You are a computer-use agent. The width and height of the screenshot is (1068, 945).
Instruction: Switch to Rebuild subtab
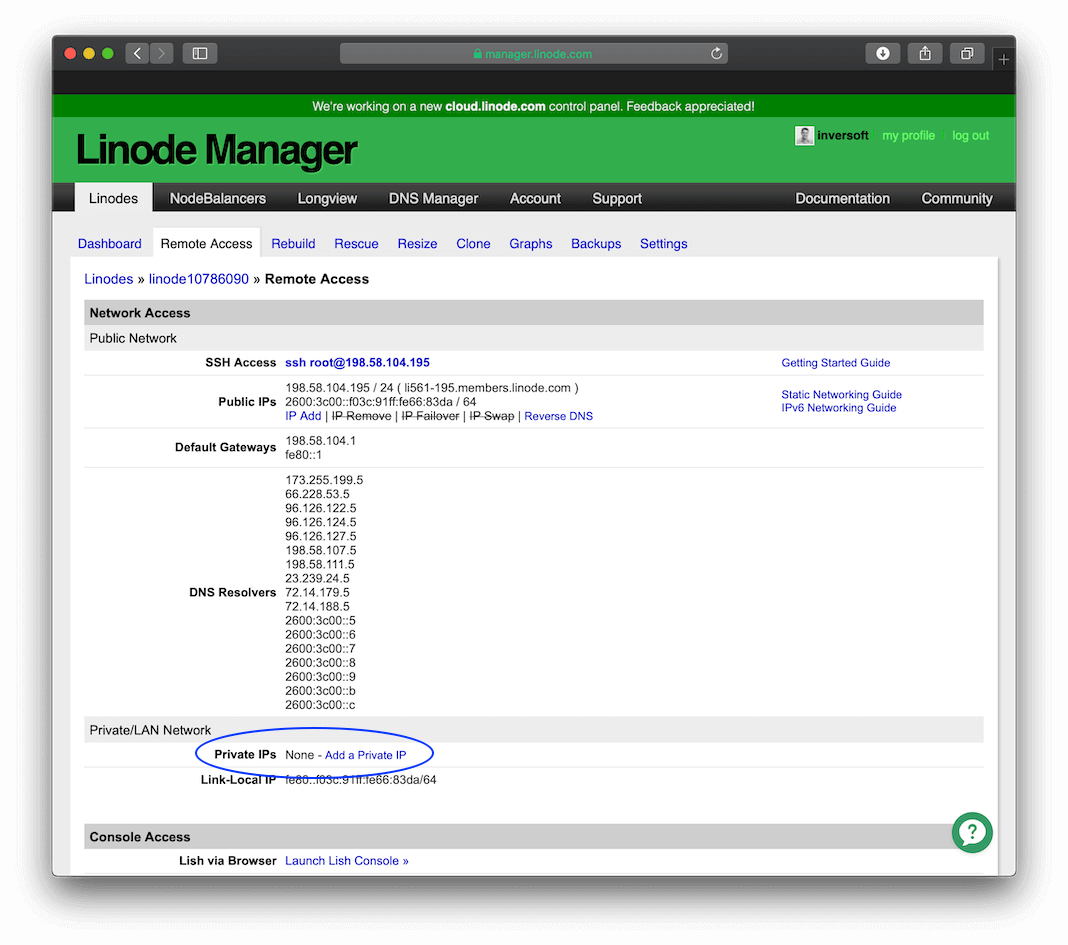pyautogui.click(x=293, y=243)
